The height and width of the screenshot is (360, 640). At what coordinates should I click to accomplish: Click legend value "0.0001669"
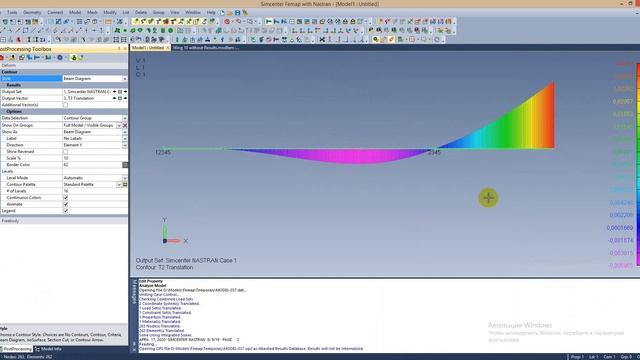coord(620,228)
